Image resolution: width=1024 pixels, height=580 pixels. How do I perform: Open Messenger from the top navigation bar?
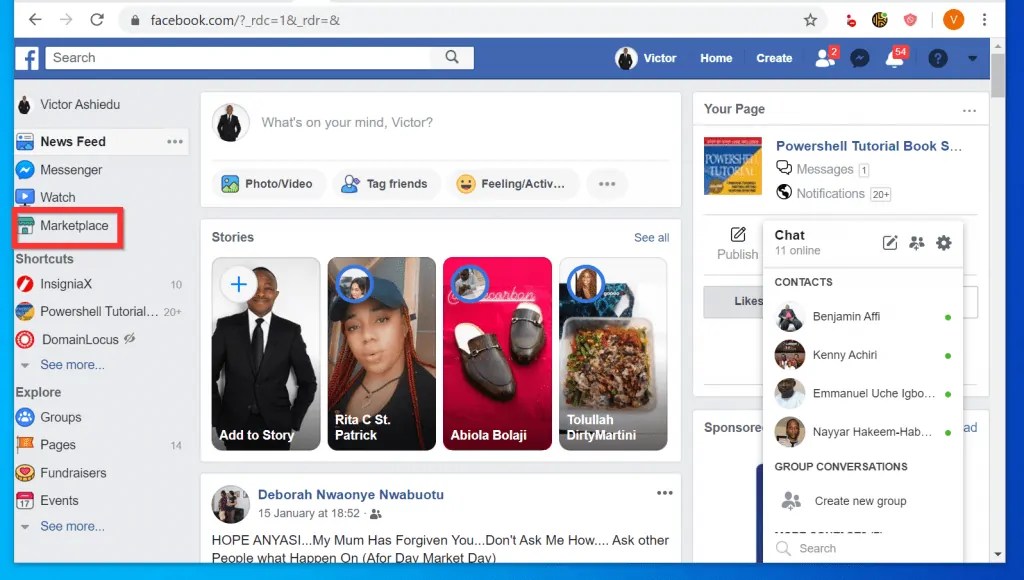860,58
